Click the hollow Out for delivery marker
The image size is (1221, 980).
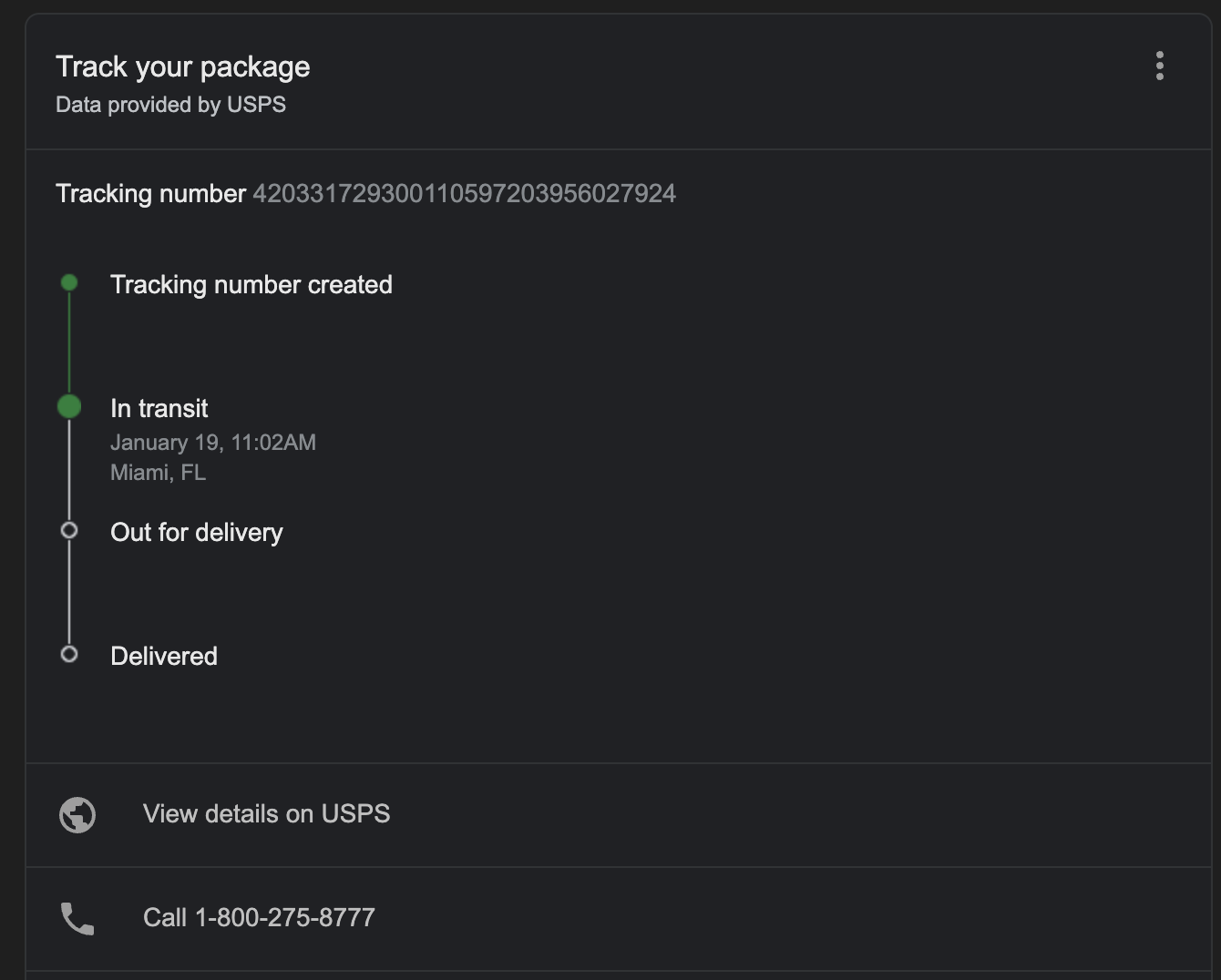tap(69, 530)
